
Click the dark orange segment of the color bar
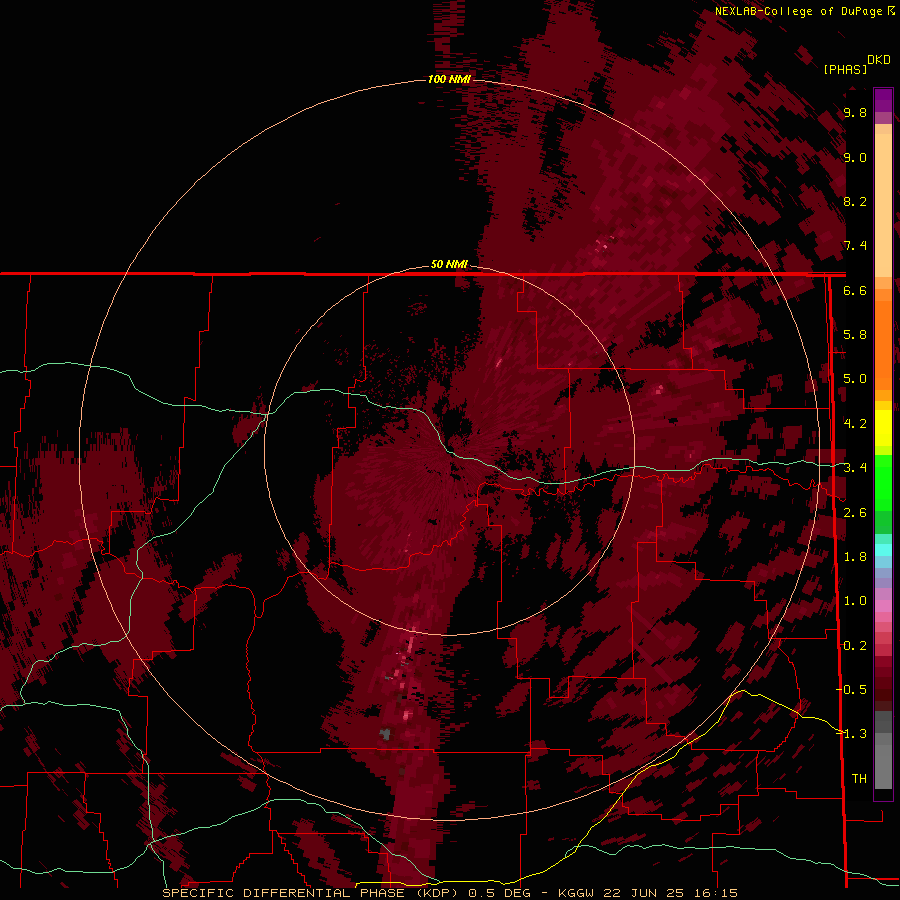(883, 344)
